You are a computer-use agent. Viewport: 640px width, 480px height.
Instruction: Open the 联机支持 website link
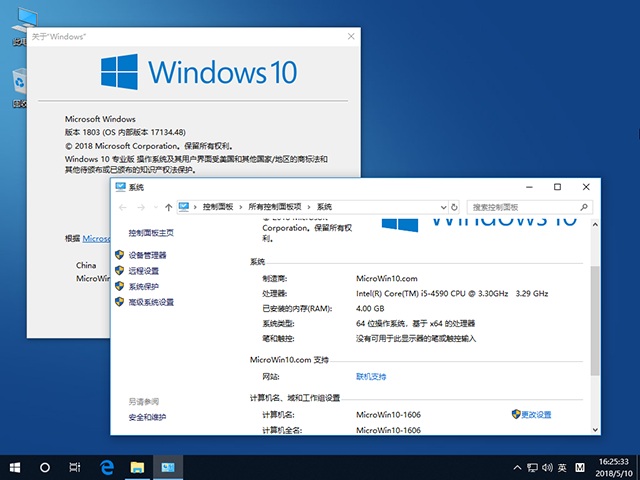371,376
